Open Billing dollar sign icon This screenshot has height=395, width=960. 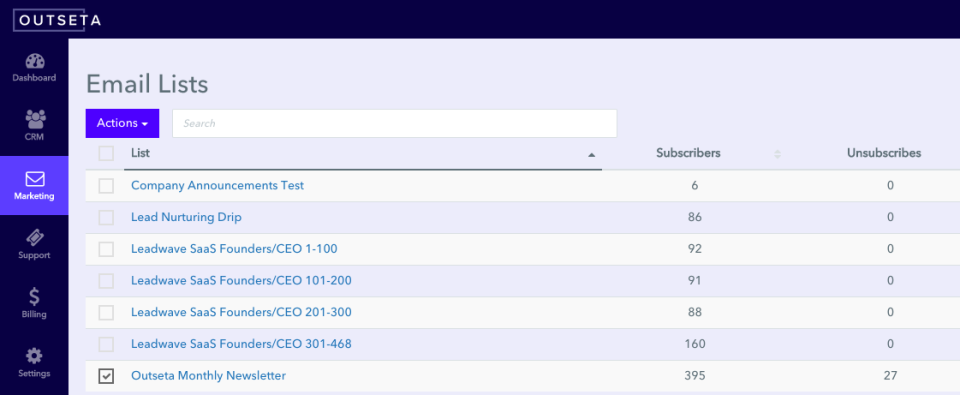34,296
